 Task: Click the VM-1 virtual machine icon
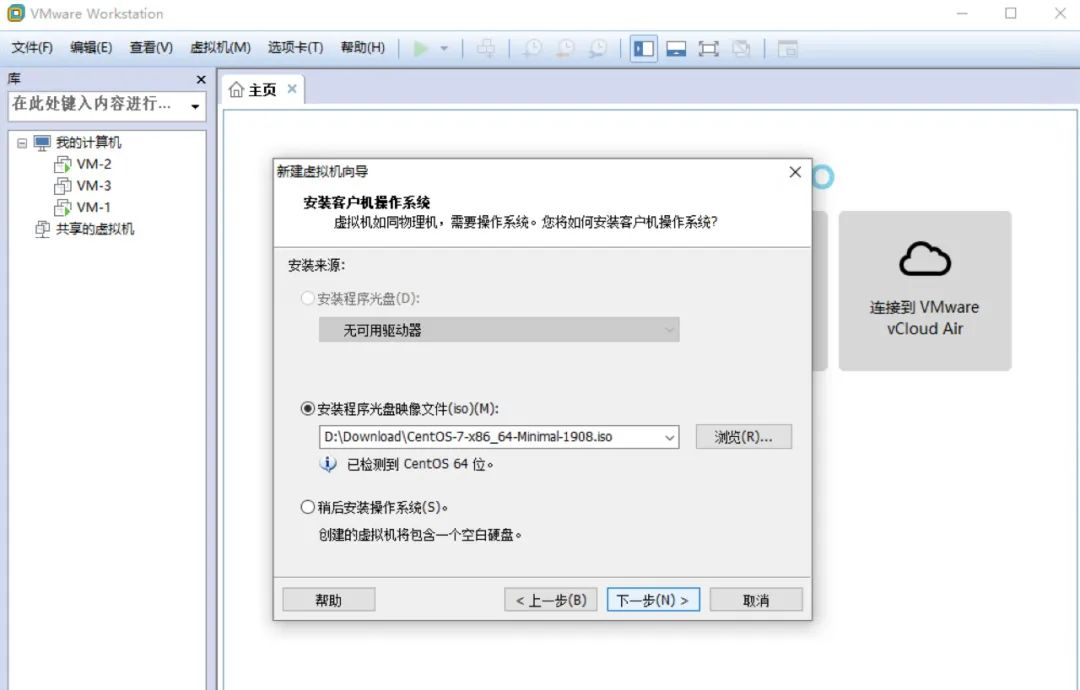point(63,207)
